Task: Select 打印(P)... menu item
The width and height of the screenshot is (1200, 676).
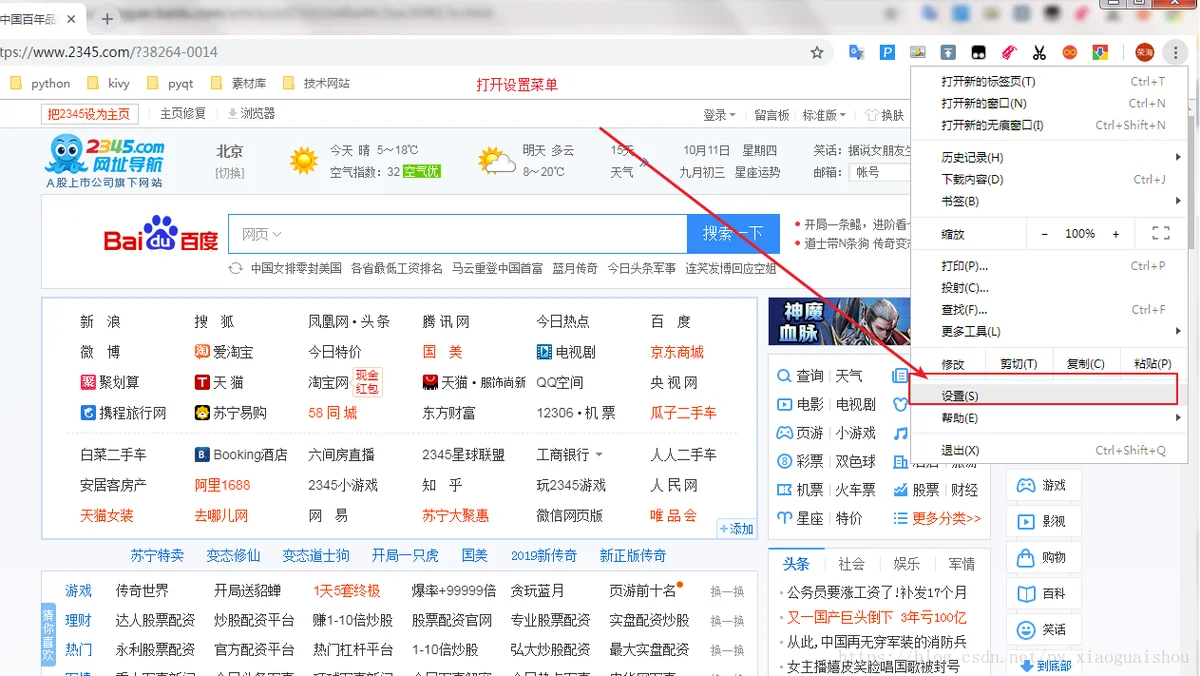Action: click(x=1049, y=266)
